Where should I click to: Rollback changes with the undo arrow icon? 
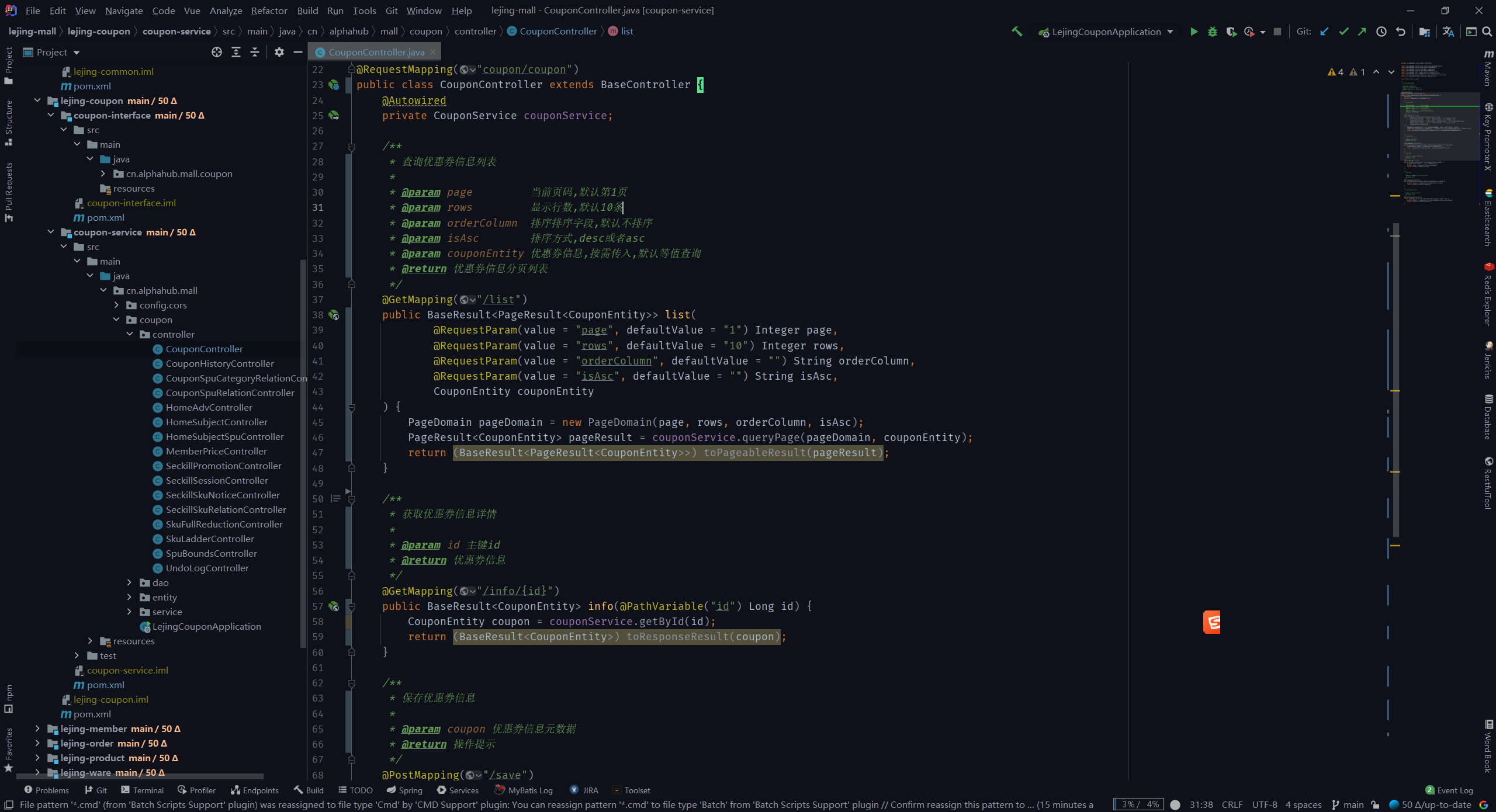1401,32
